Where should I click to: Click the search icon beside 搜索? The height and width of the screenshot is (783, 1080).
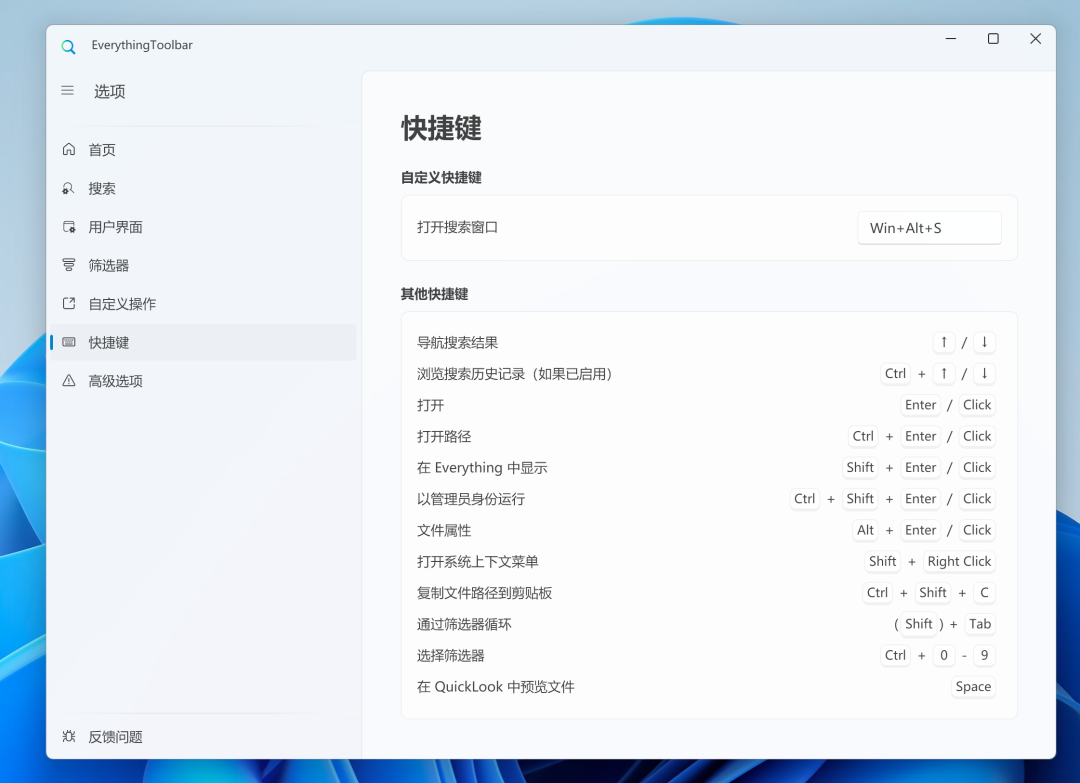[x=69, y=188]
